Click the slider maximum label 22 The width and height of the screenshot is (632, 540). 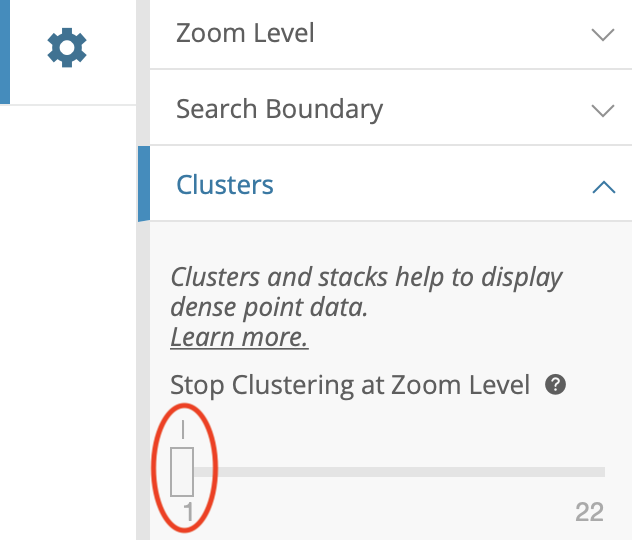coord(589,512)
